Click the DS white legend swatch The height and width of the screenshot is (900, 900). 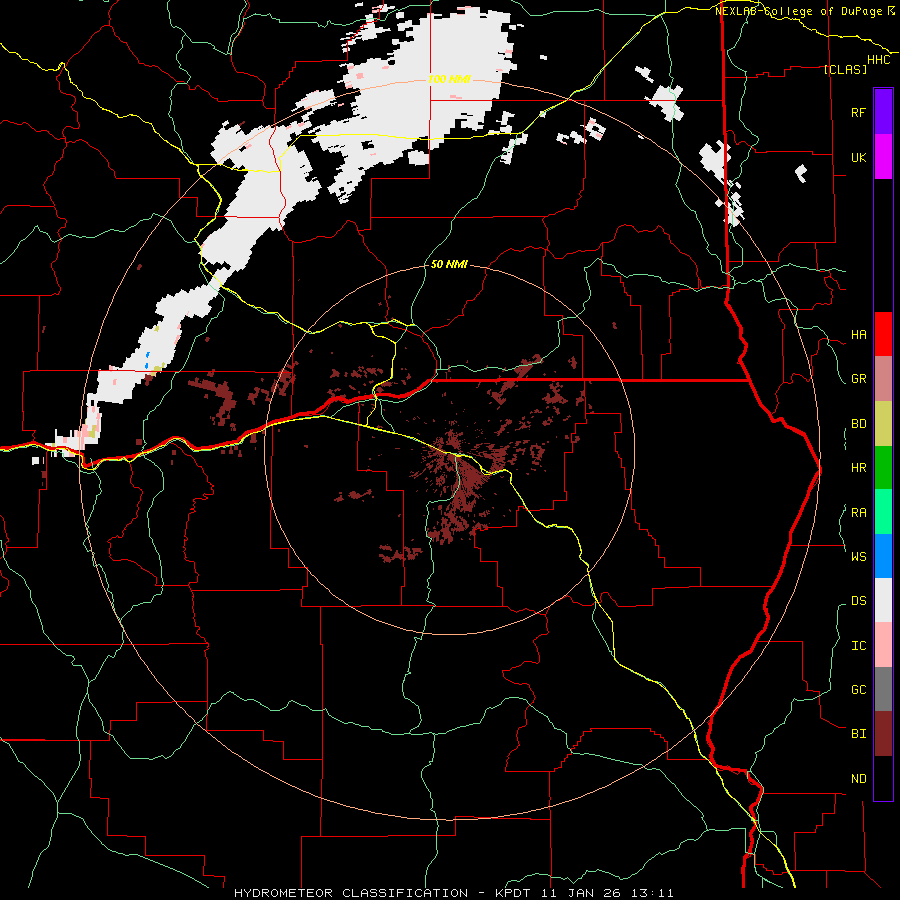pyautogui.click(x=883, y=600)
